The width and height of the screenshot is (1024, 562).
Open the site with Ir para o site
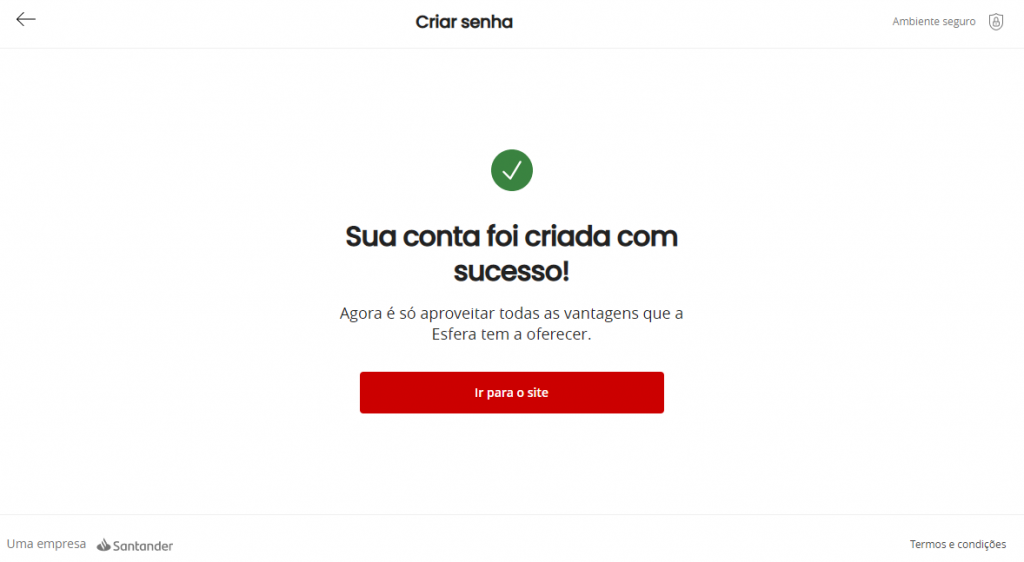click(511, 392)
